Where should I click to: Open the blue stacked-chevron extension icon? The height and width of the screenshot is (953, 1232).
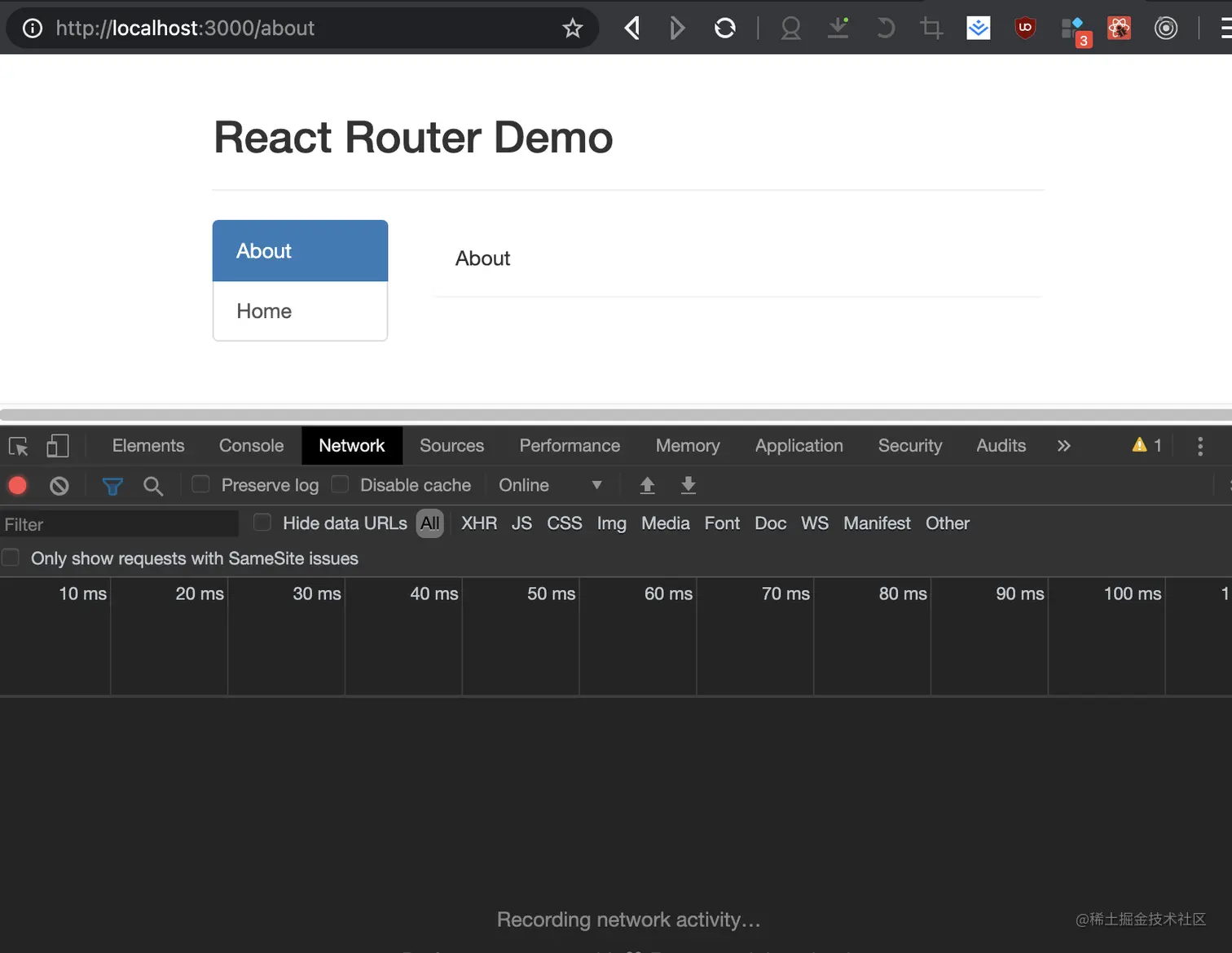point(978,29)
